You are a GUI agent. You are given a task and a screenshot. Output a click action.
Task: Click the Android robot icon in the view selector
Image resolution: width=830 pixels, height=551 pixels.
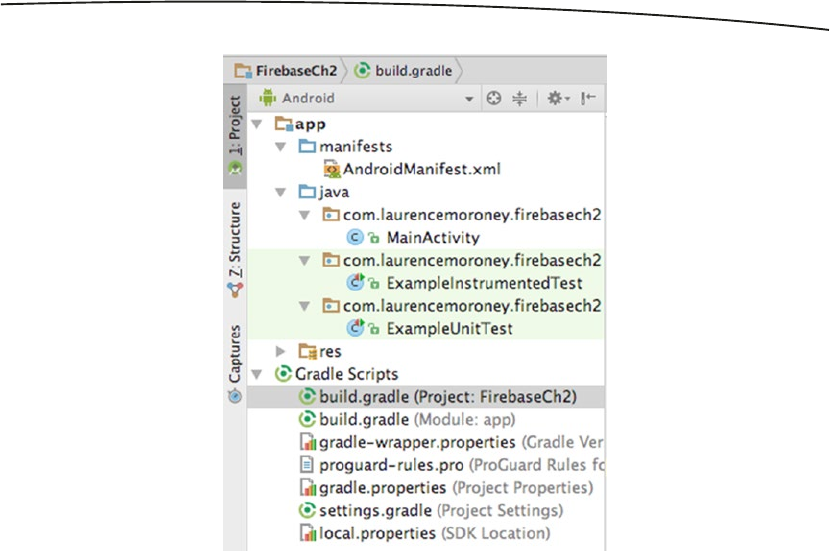[x=267, y=98]
